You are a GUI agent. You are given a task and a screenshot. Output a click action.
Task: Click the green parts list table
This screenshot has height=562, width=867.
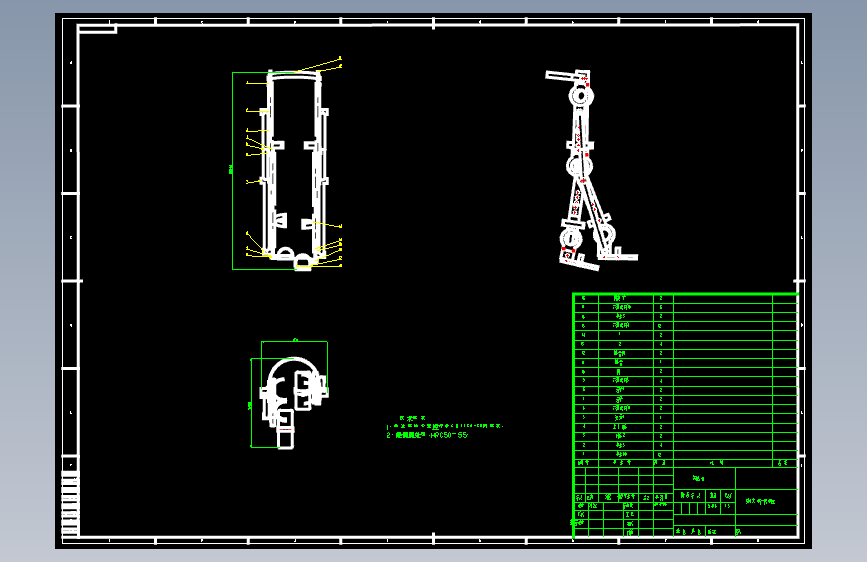[685, 380]
